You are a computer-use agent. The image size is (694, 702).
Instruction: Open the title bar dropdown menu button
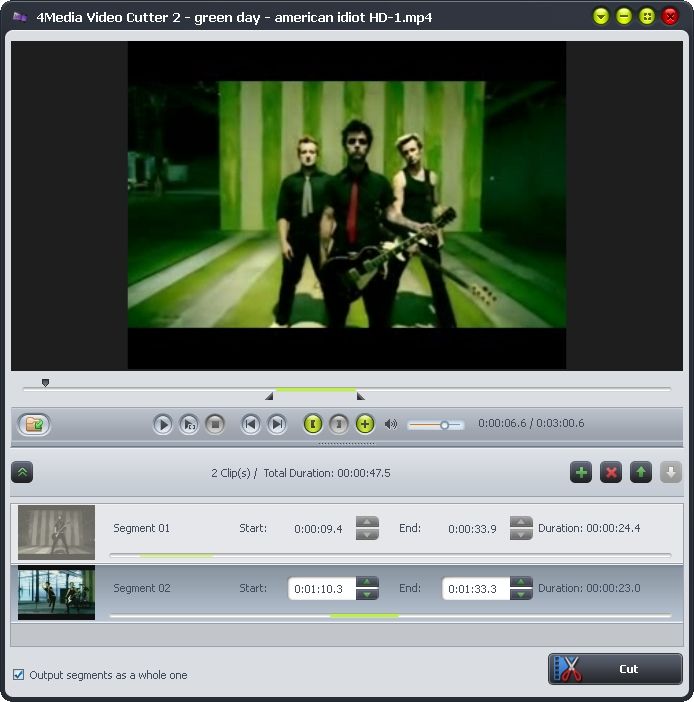pyautogui.click(x=600, y=17)
